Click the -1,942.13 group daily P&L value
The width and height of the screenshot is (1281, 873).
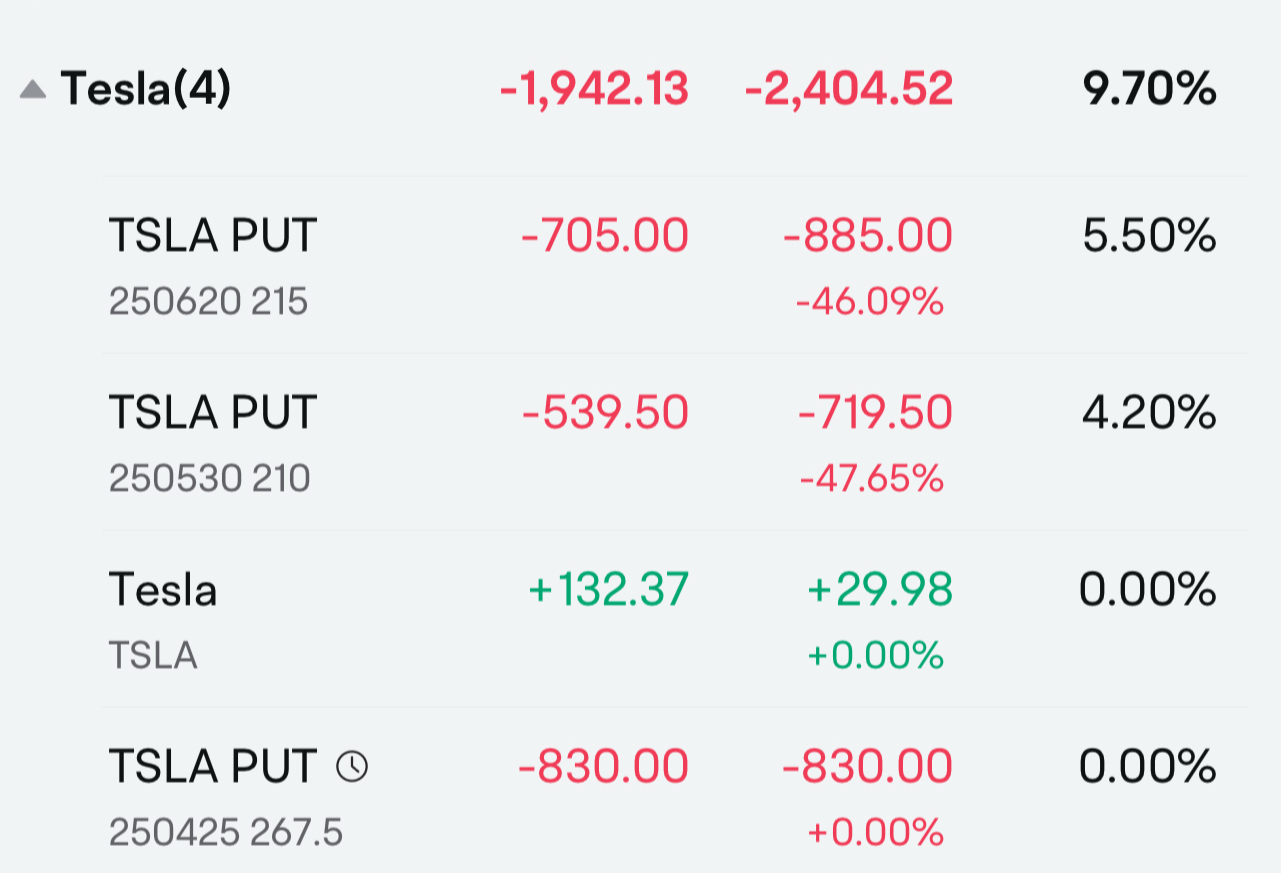pos(594,90)
